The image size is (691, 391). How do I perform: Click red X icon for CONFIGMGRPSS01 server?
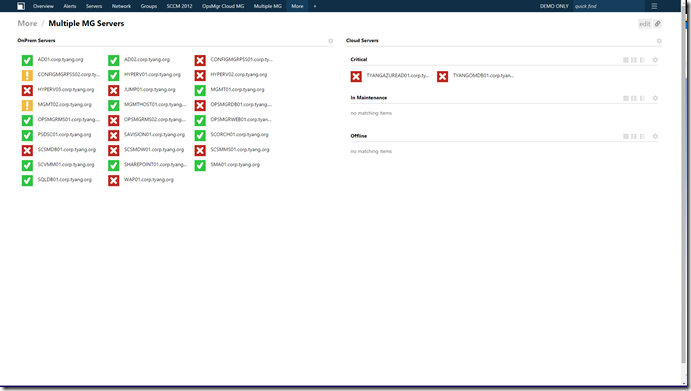[200, 60]
